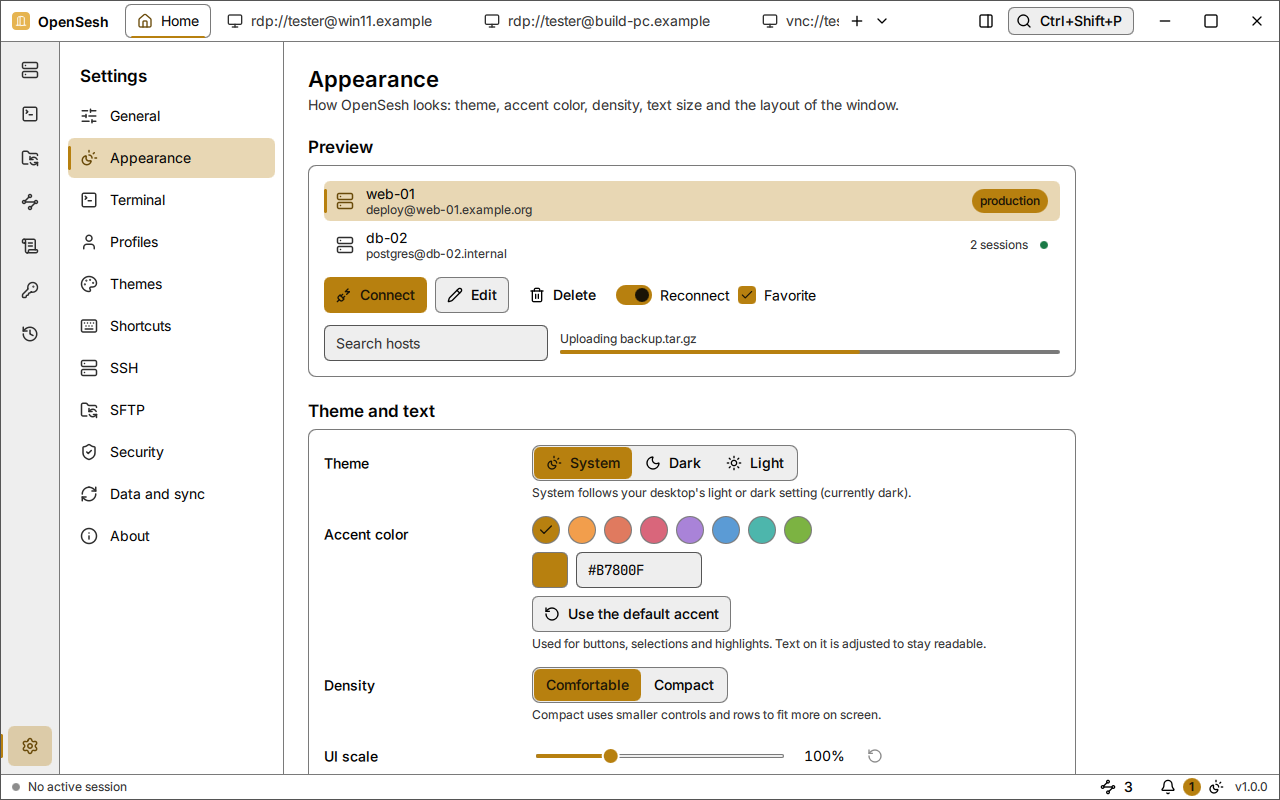Image resolution: width=1280 pixels, height=800 pixels.
Task: Click the settings gear in left rail
Action: coord(30,746)
